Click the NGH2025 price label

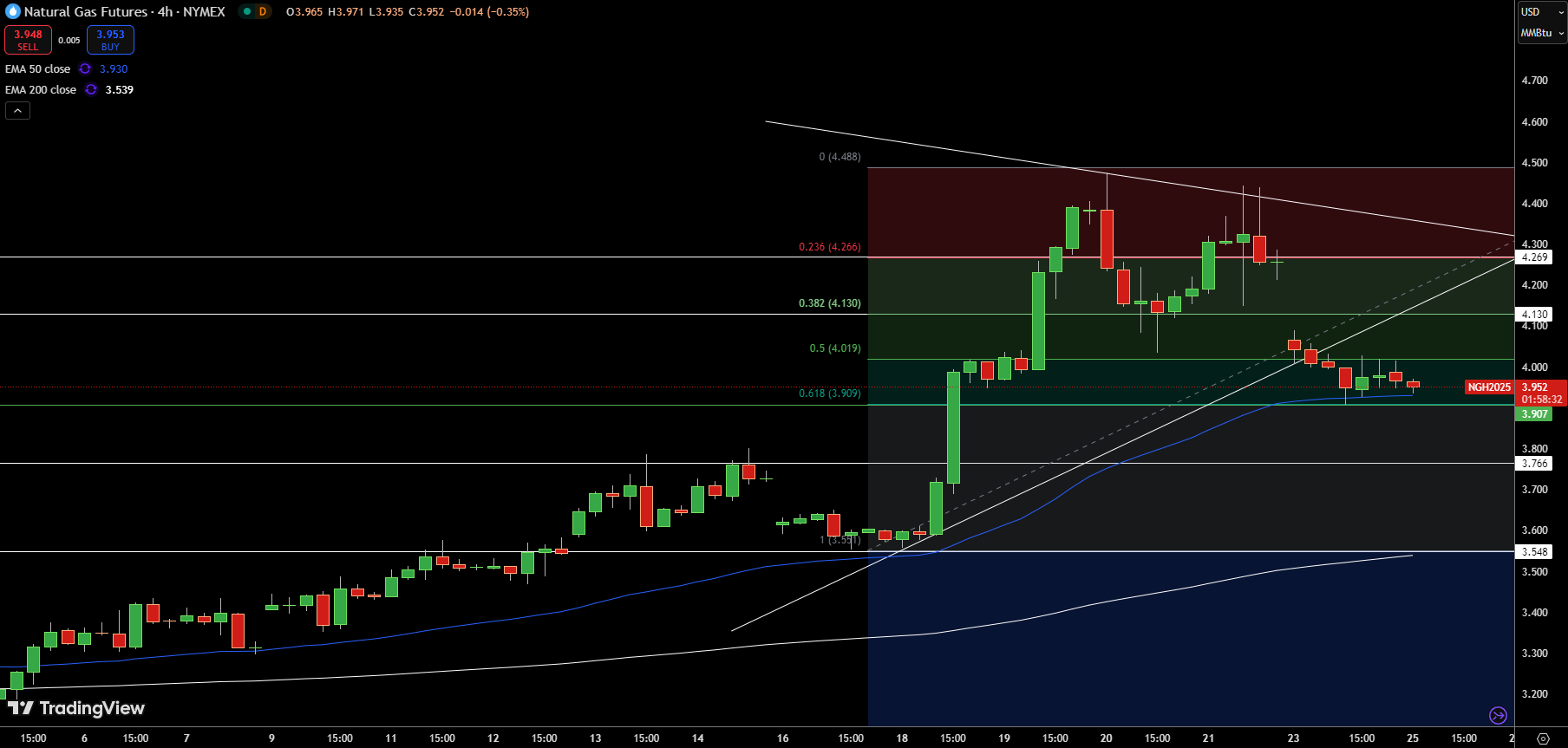(x=1489, y=387)
